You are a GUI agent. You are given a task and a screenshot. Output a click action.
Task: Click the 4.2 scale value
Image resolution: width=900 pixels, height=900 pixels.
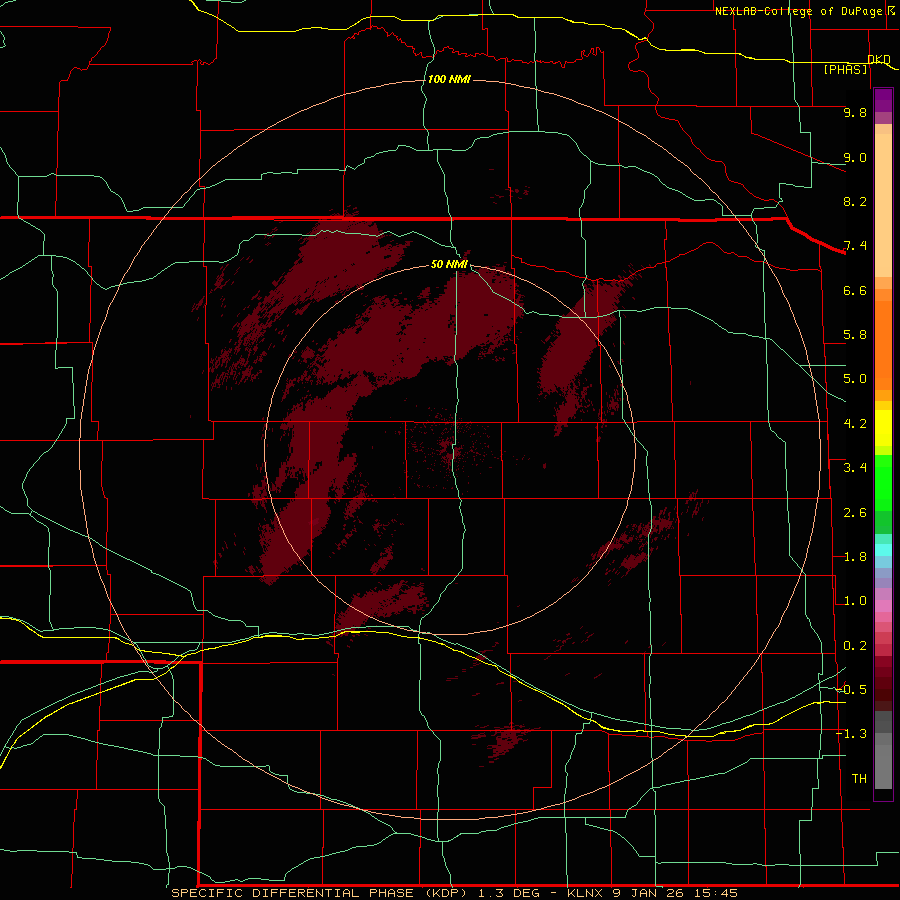855,424
